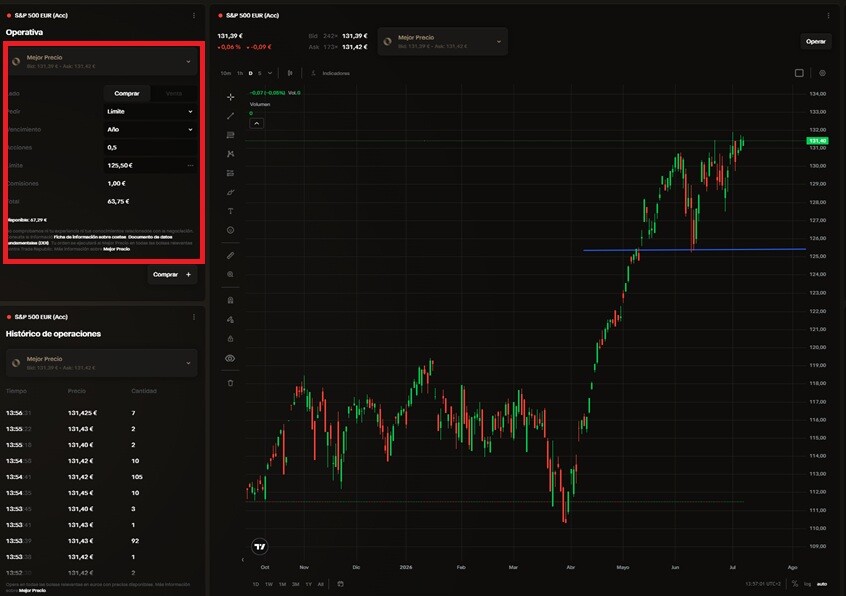Select Comprar order side

coord(127,93)
